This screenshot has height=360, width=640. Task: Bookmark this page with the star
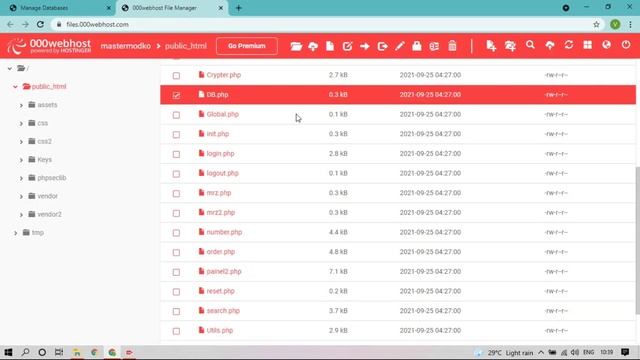pyautogui.click(x=596, y=24)
